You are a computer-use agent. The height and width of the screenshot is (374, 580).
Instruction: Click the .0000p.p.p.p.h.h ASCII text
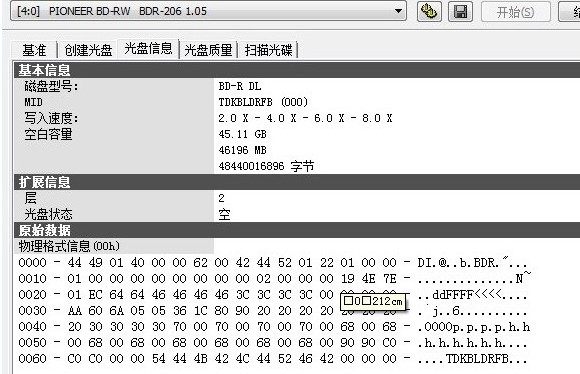pyautogui.click(x=474, y=327)
